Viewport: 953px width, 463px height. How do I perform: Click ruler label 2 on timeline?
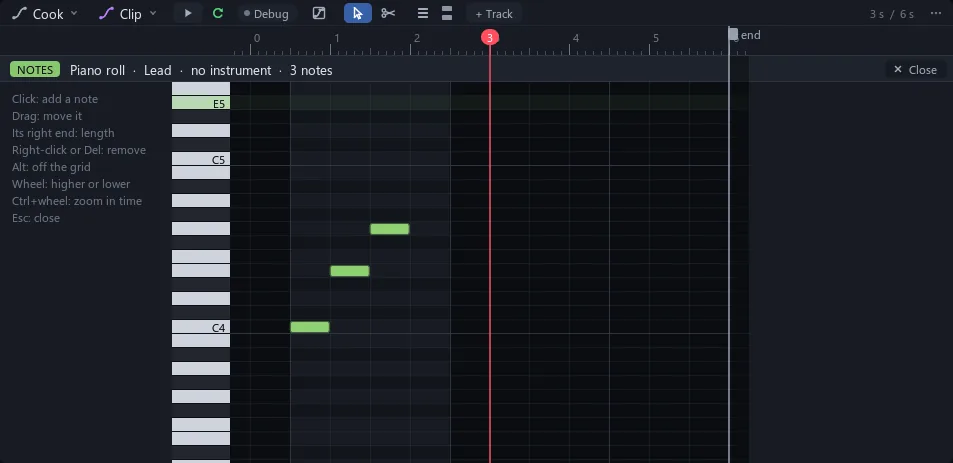point(416,38)
